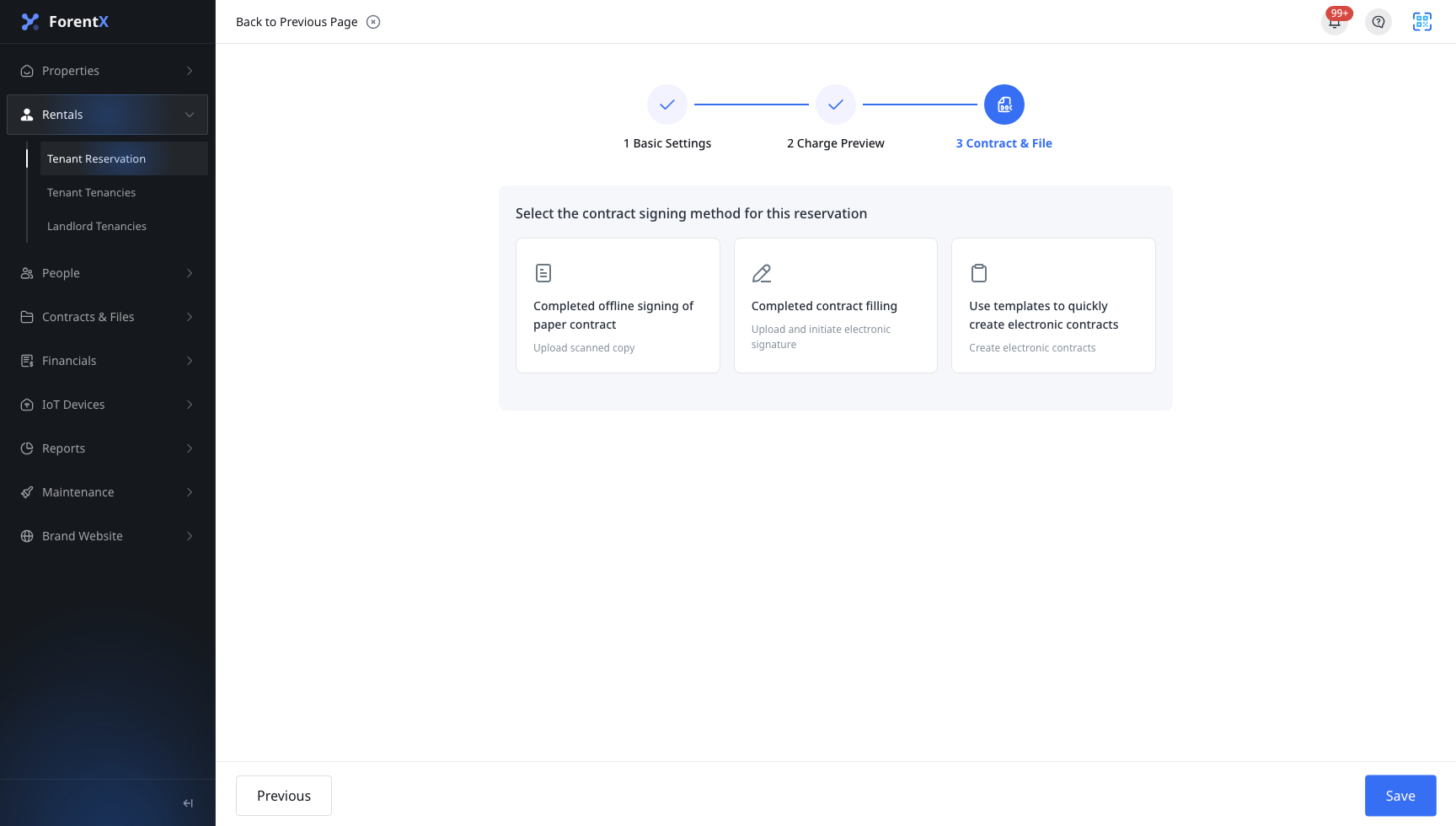The image size is (1456, 826).
Task: Click the Charge Preview step checkmark circle
Action: click(x=836, y=105)
